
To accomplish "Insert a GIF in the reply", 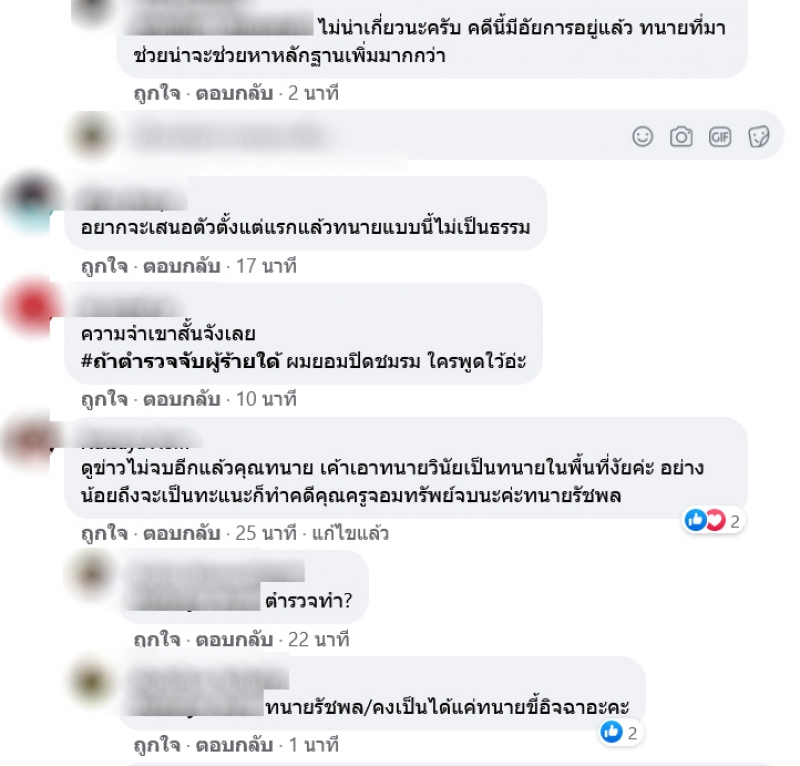I will tap(720, 137).
